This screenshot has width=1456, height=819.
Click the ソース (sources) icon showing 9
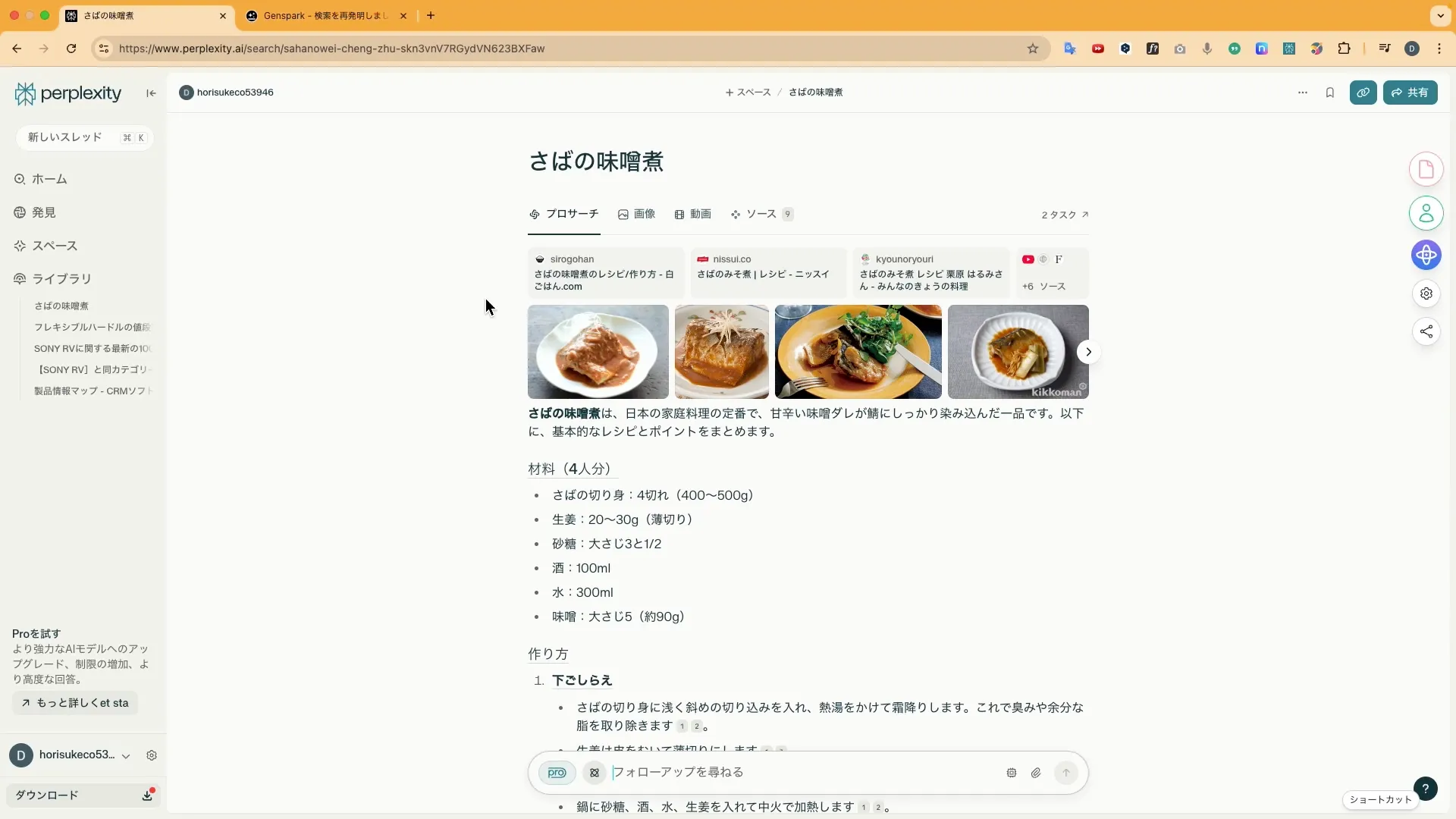[x=736, y=215]
